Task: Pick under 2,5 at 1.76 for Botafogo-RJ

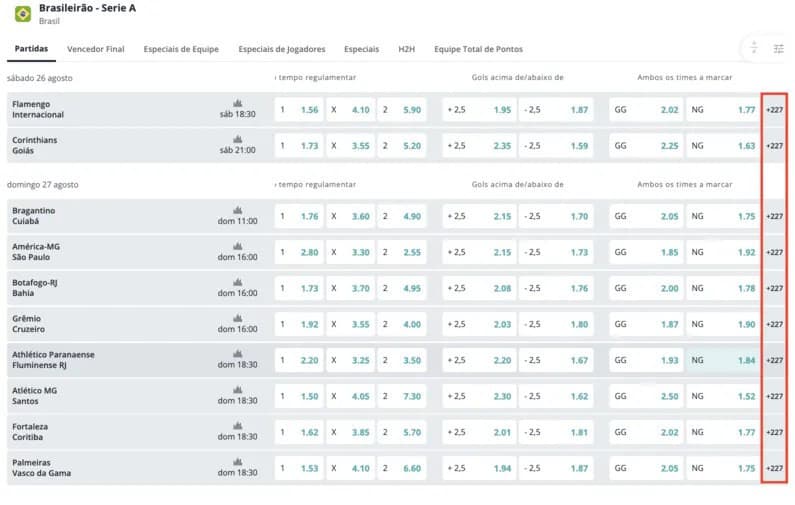Action: pos(556,288)
